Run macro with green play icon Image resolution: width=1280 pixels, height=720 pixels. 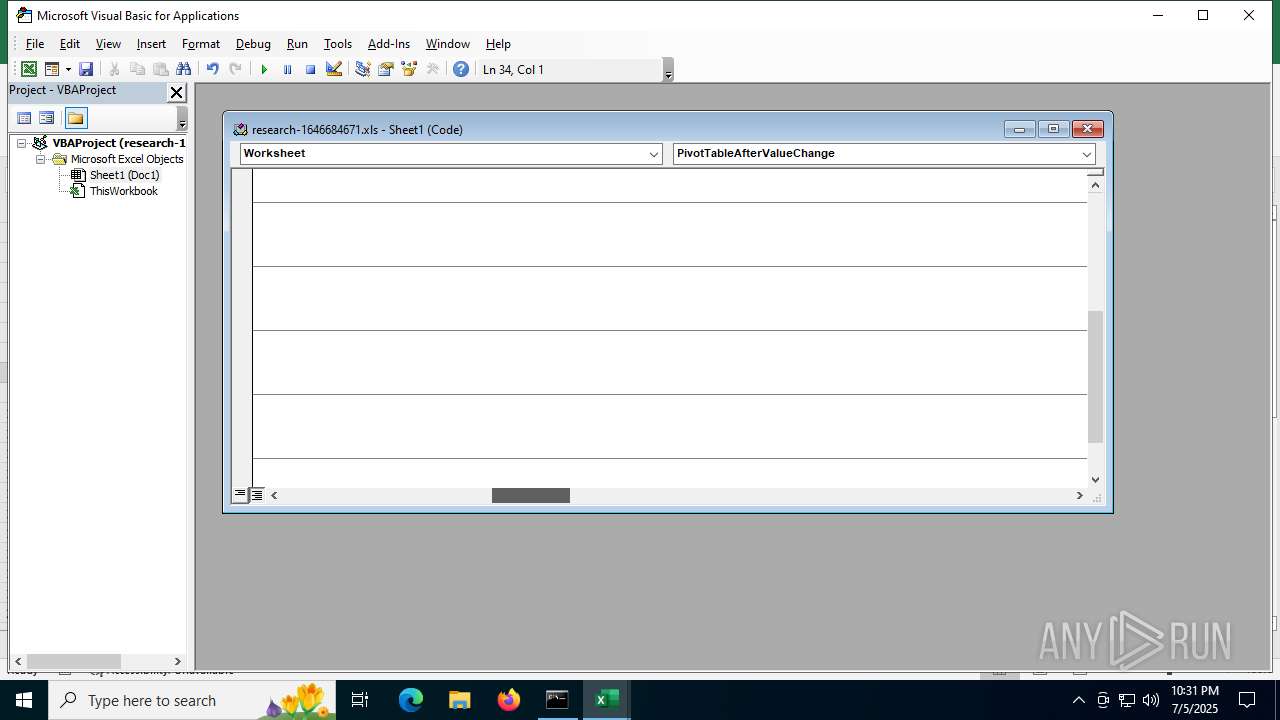[x=264, y=69]
